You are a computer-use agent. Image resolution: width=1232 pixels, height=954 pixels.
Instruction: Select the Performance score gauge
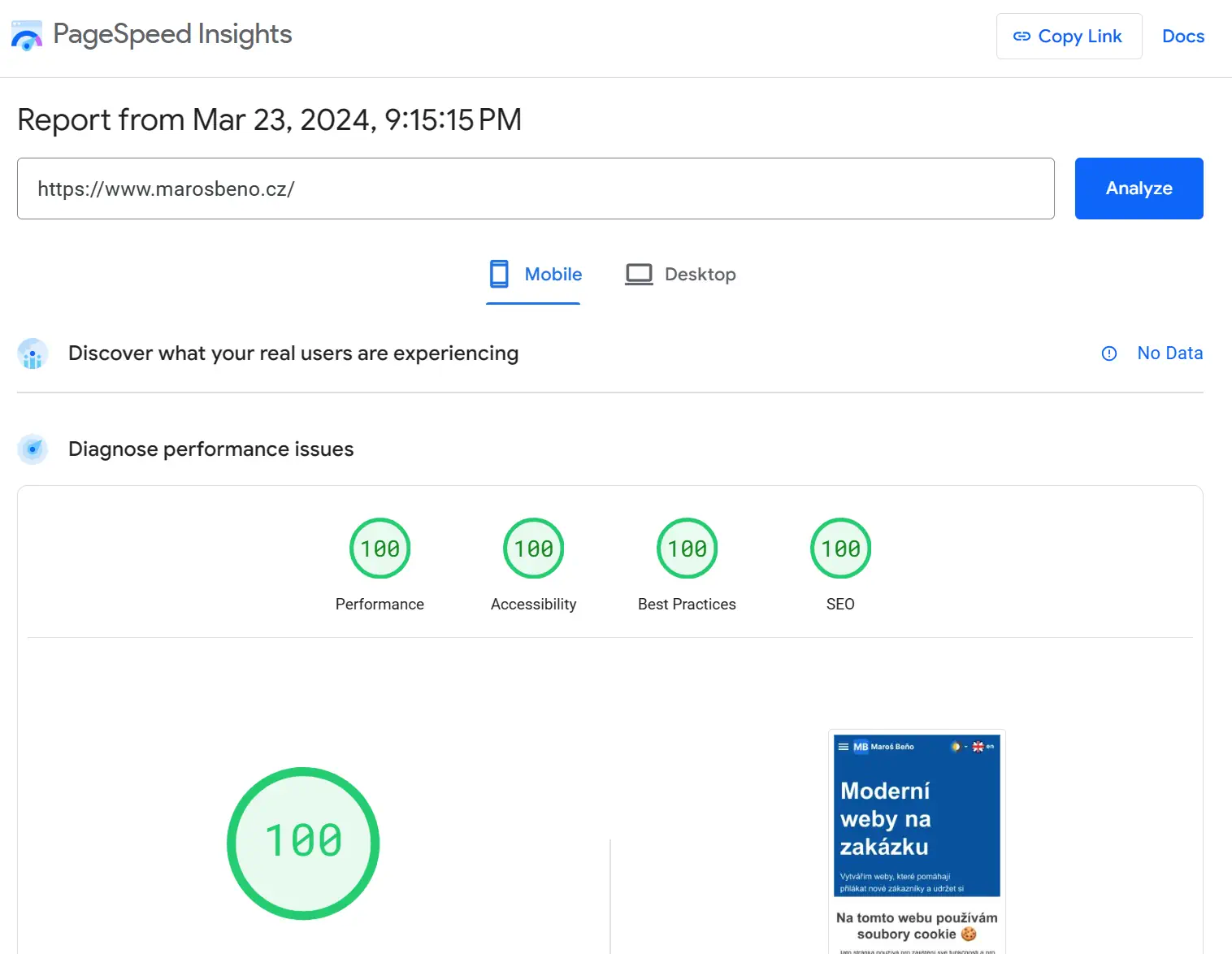pos(380,549)
